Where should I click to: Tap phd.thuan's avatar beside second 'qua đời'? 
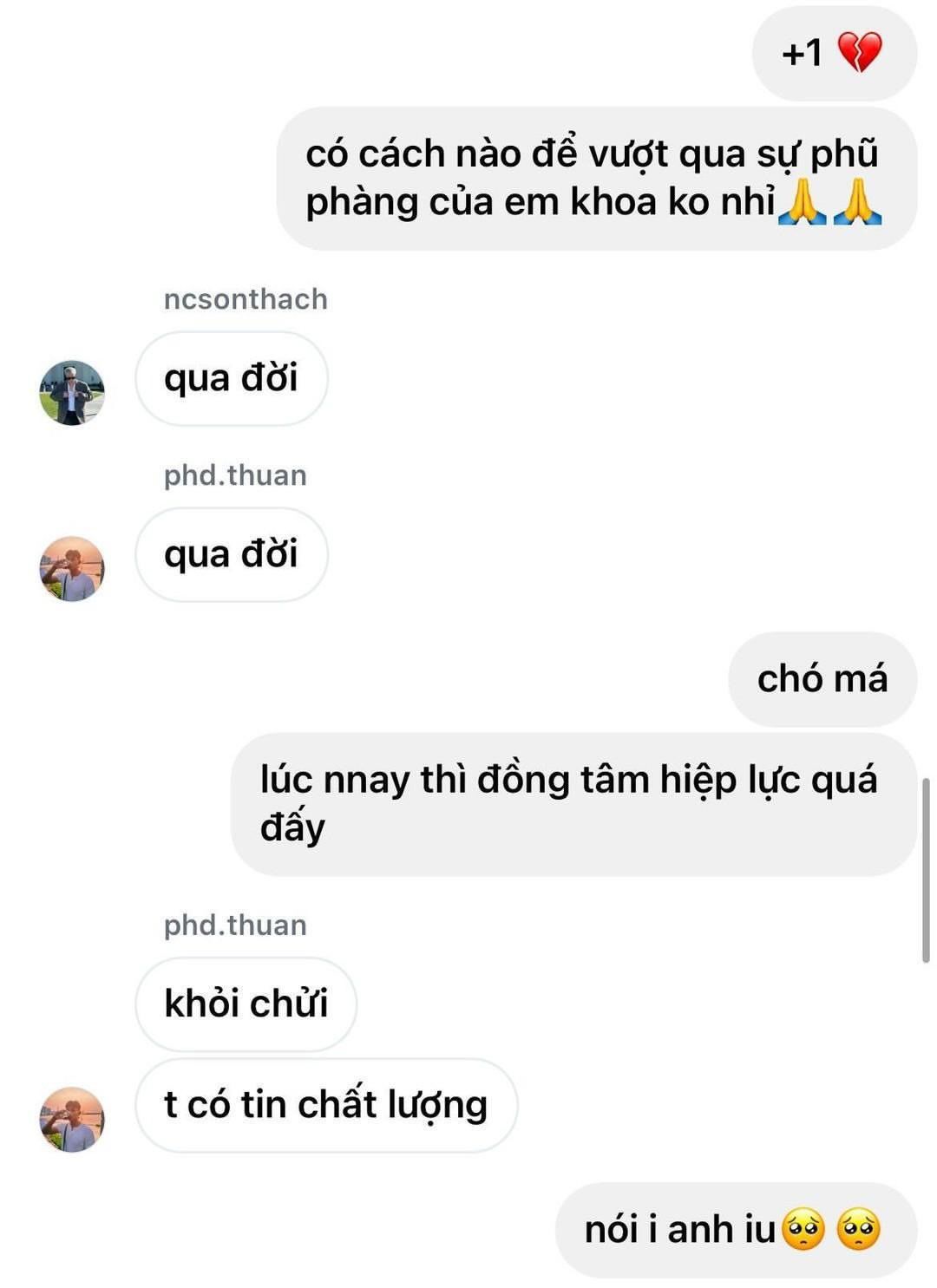pos(72,569)
